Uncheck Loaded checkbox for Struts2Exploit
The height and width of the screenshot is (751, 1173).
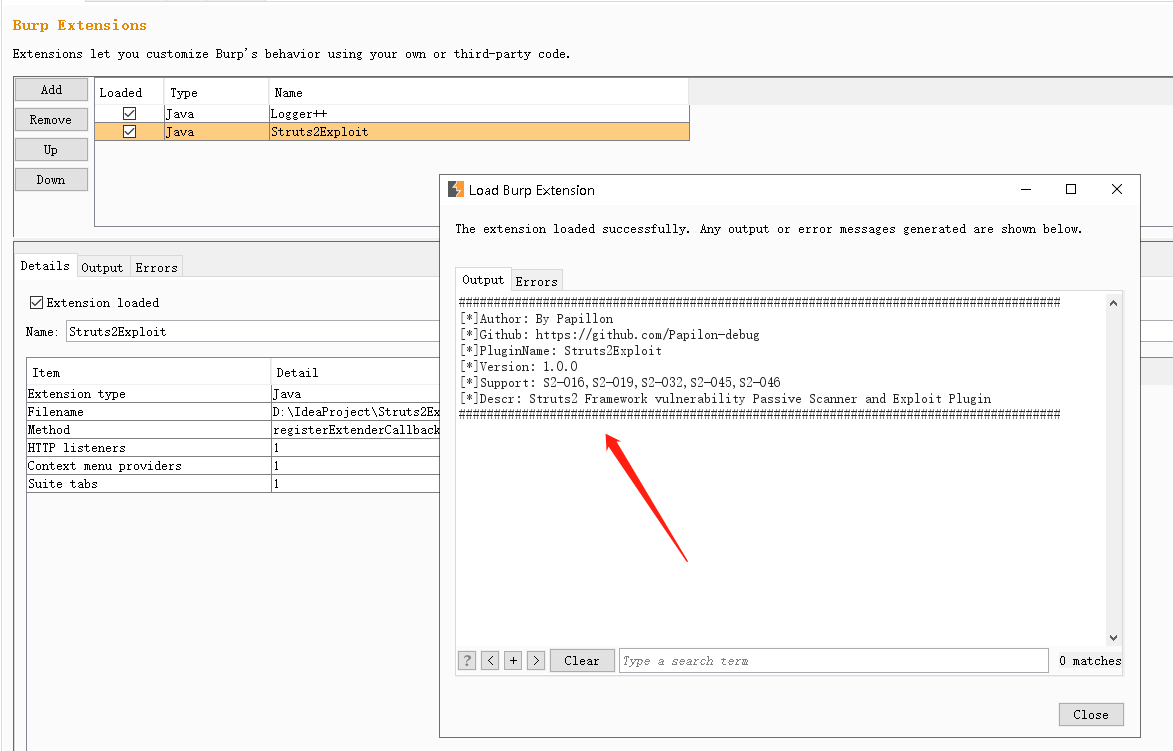pos(129,132)
